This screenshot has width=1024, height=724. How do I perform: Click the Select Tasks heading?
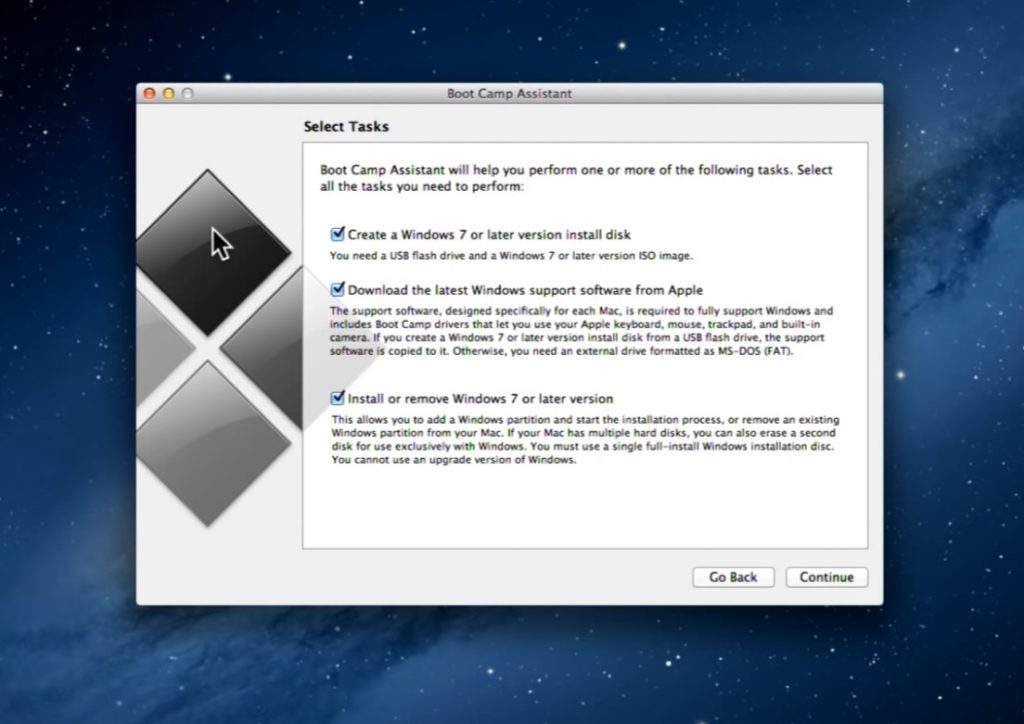346,127
